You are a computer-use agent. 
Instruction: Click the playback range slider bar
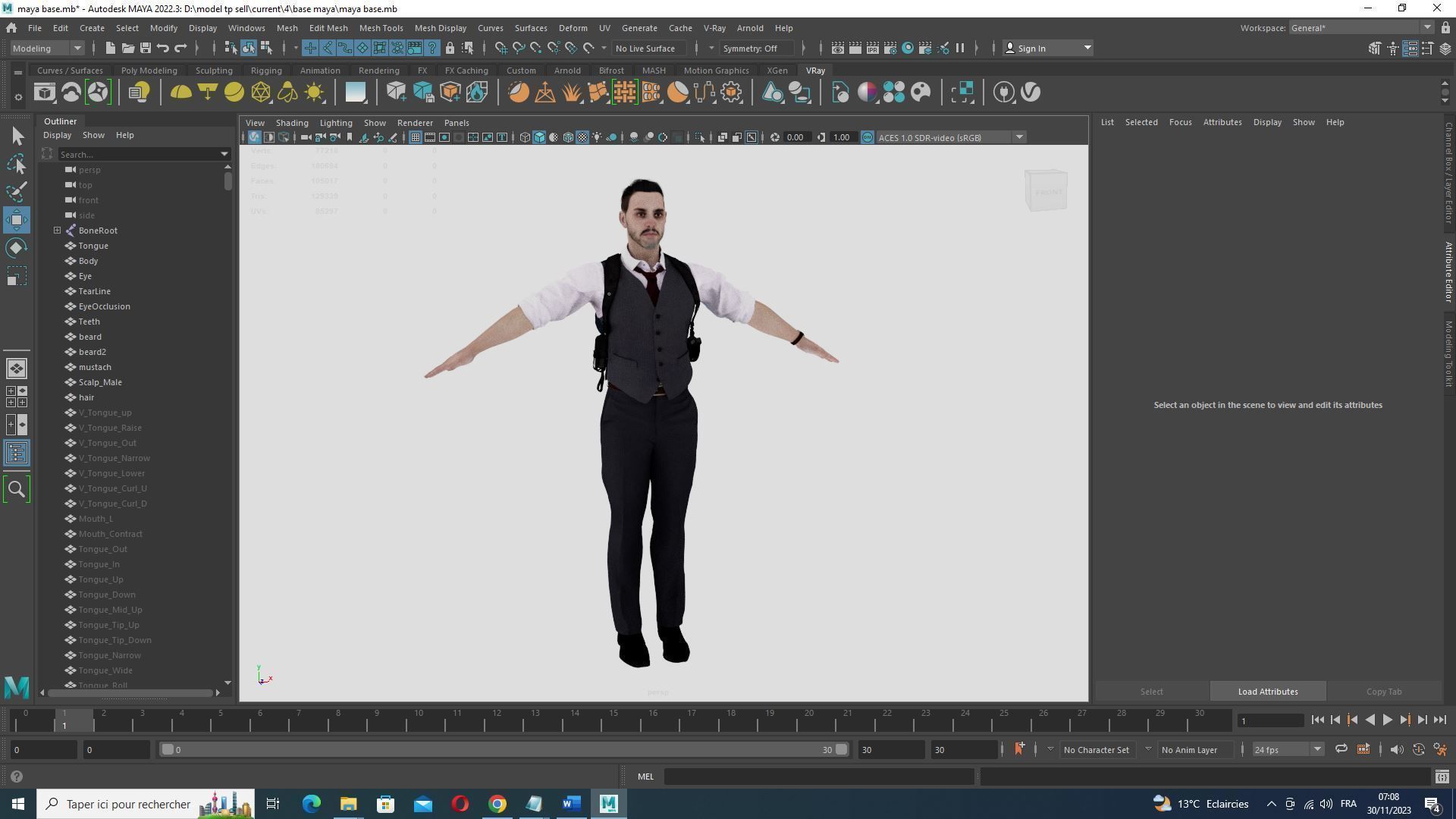(504, 750)
